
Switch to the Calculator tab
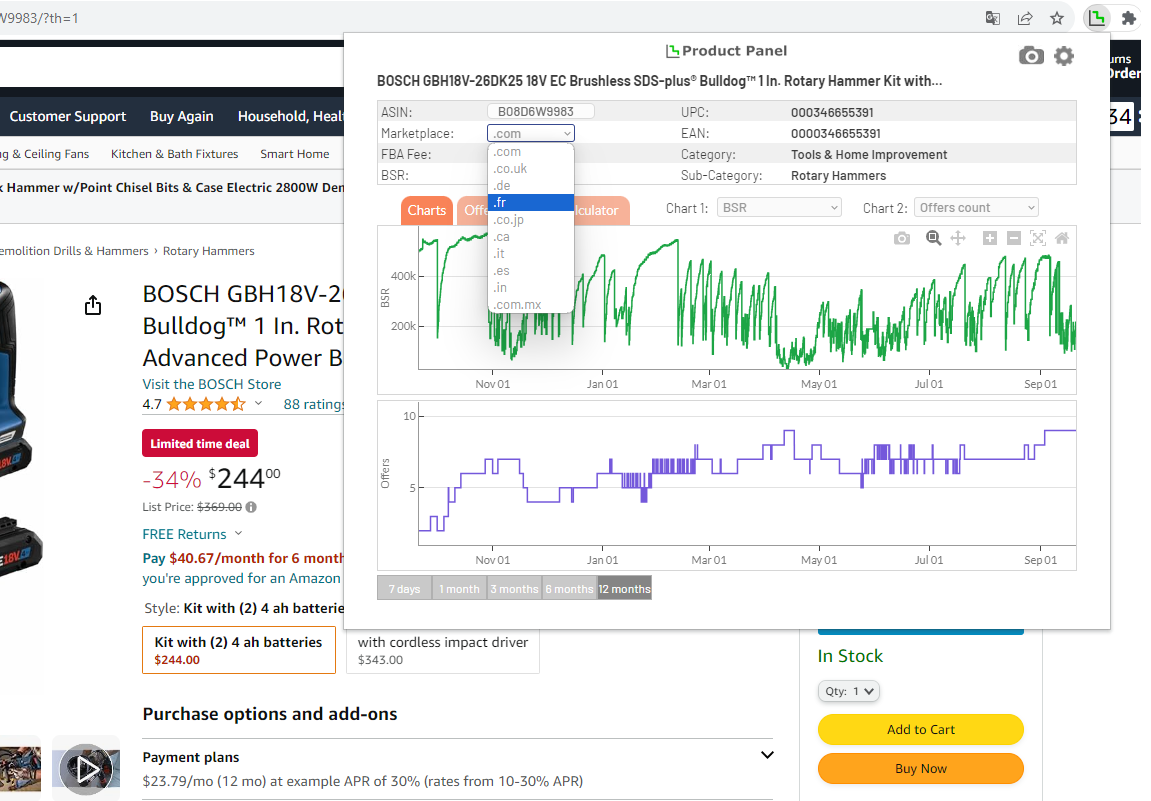pyautogui.click(x=600, y=210)
